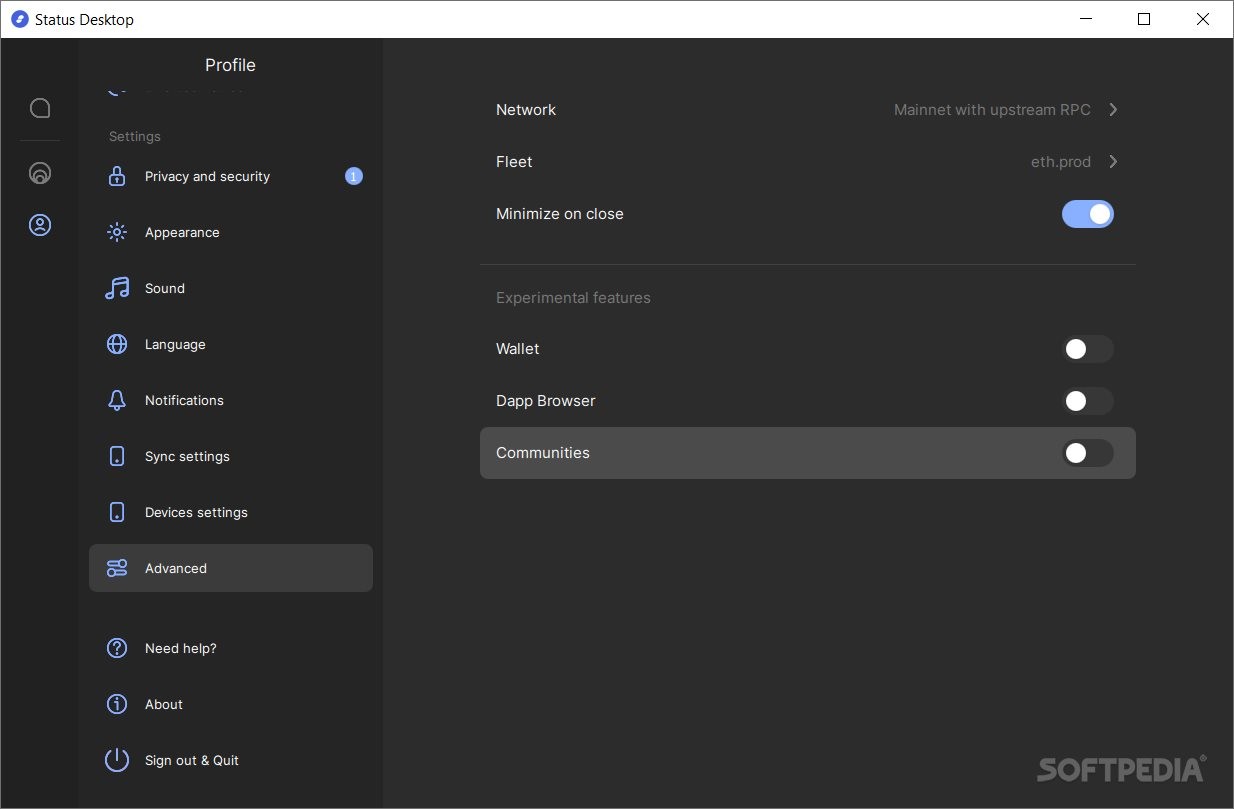
Task: Click the 'Profile' panel heading
Action: [230, 65]
